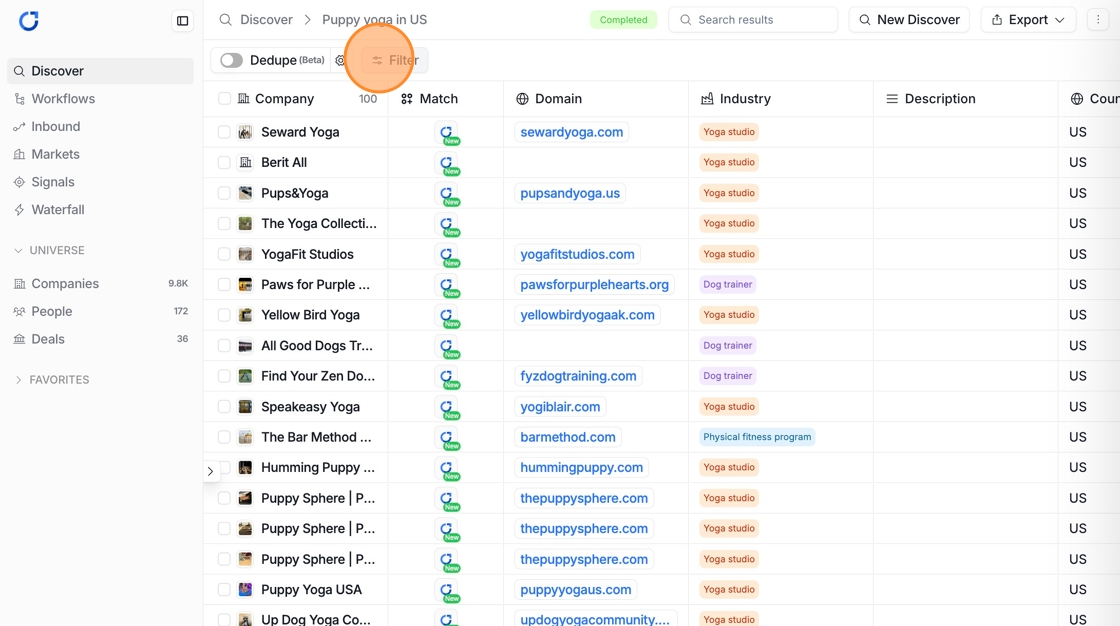Click Paws for Purple Hearts logo
1120x626 pixels.
245,284
